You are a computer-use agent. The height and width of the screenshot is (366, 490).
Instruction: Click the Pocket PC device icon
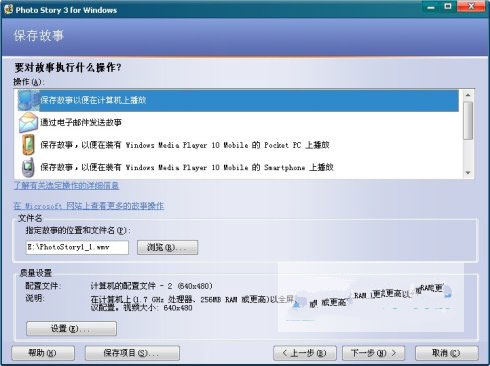28,145
